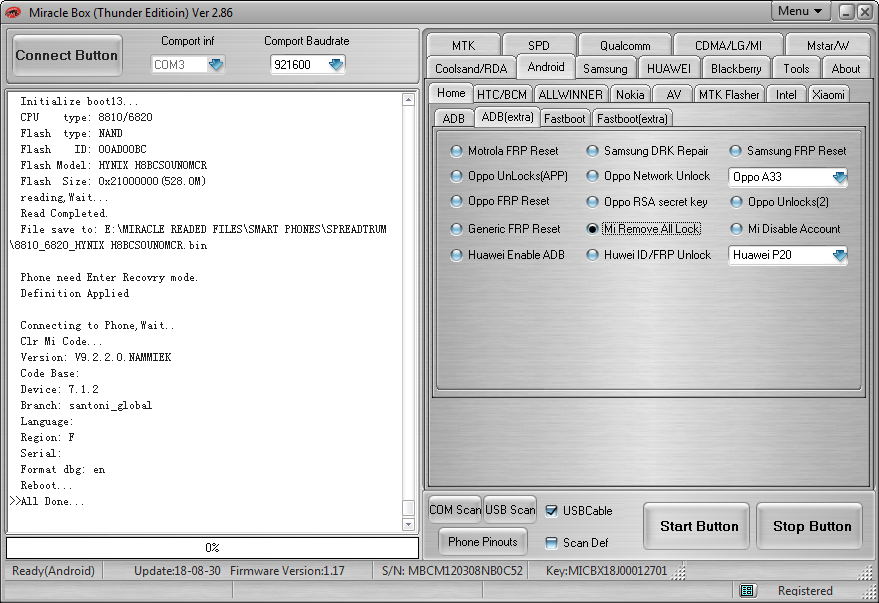Open the MTK Flasher sub-tab
The height and width of the screenshot is (603, 879).
pyautogui.click(x=729, y=95)
